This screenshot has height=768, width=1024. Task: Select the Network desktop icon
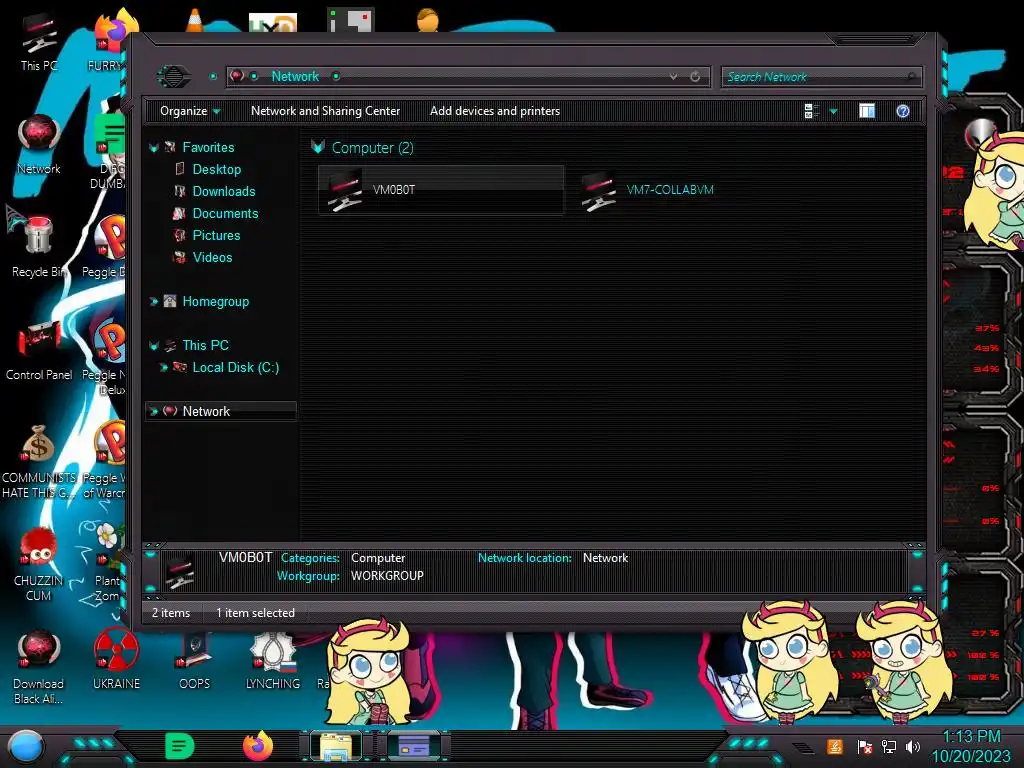point(39,145)
